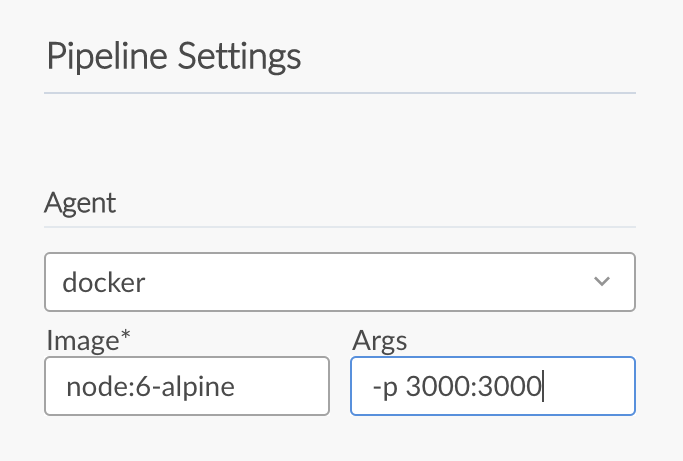Click the Args field label

380,340
